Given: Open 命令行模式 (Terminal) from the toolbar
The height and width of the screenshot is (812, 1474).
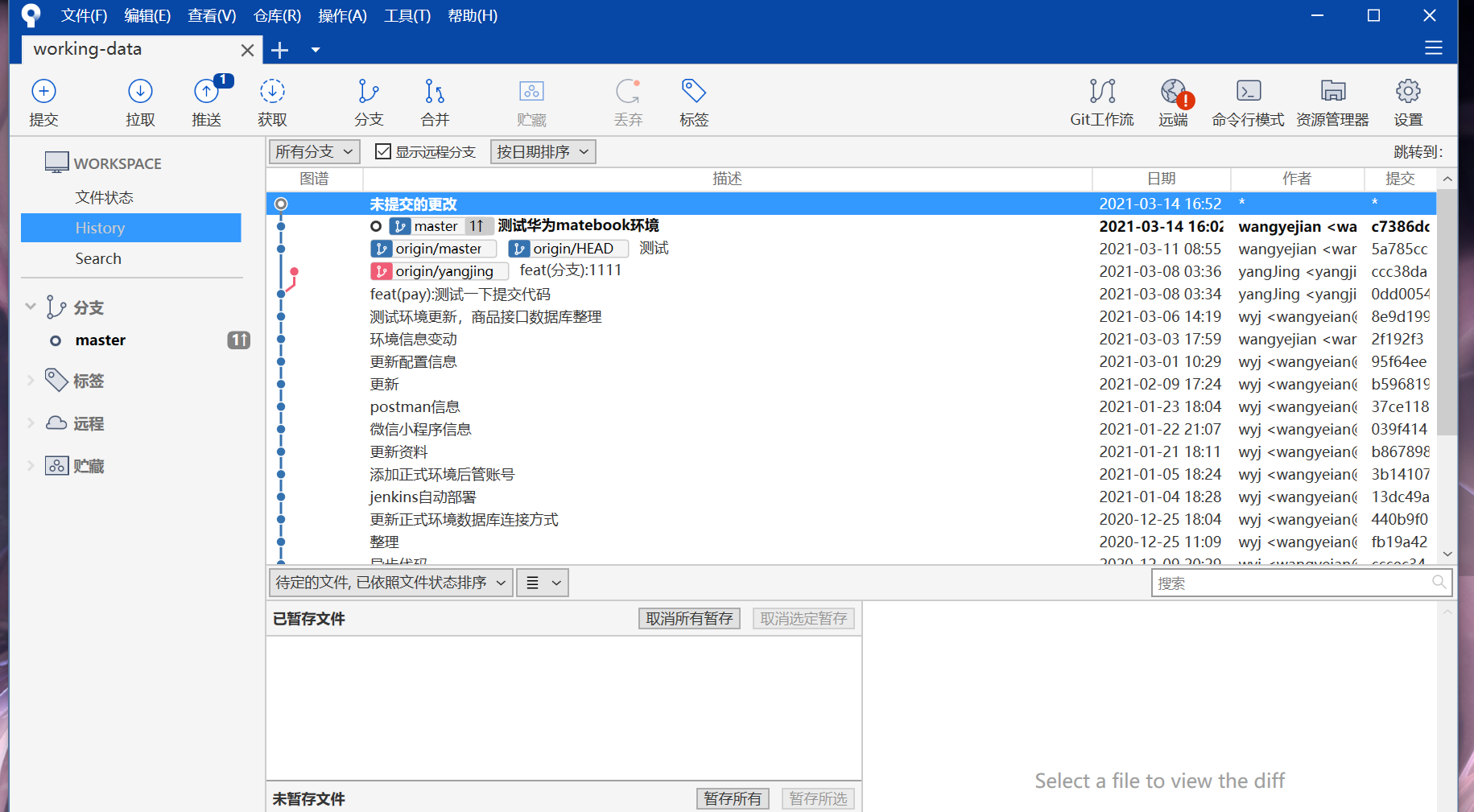Looking at the screenshot, I should click(1247, 101).
